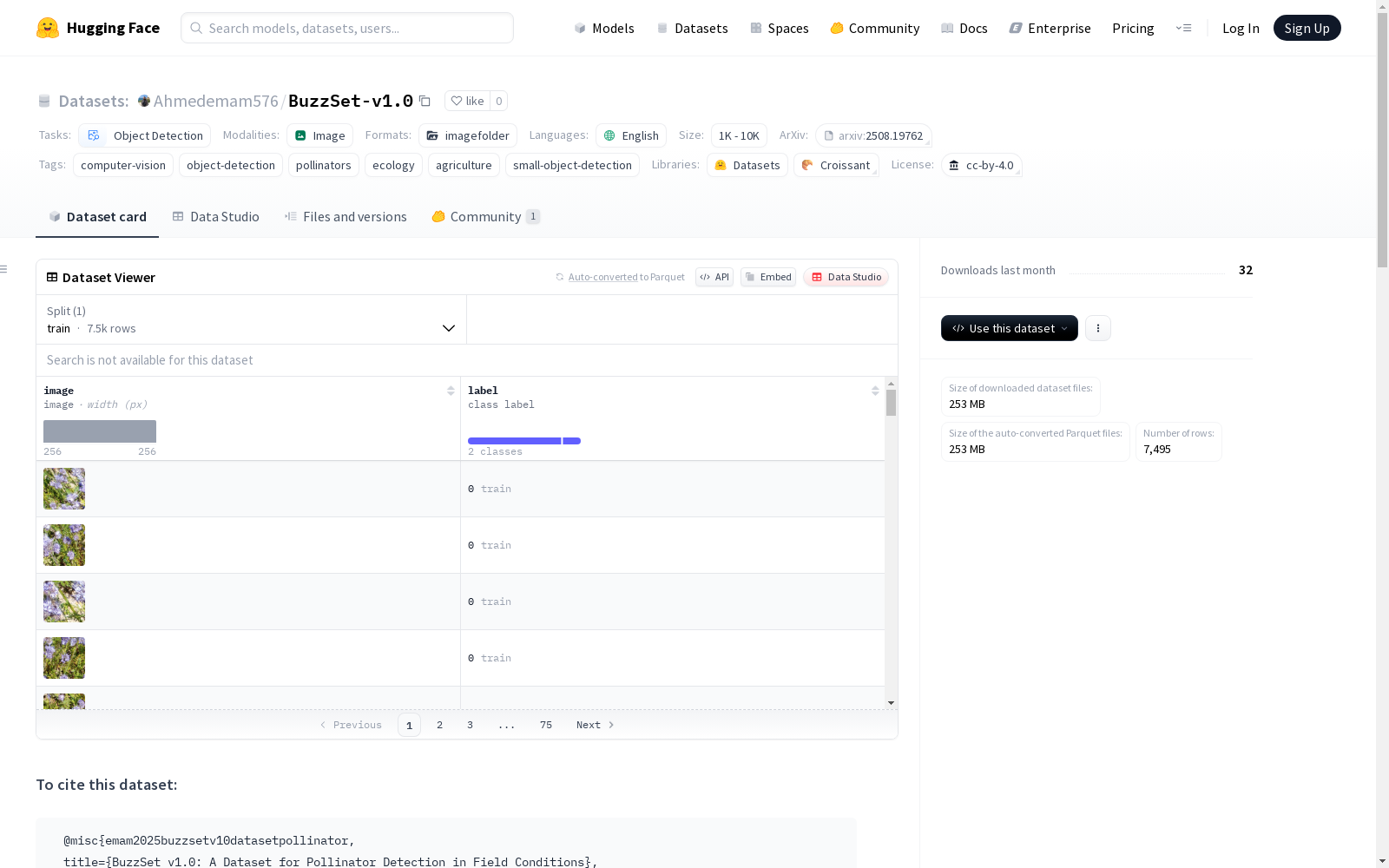Click the first row image thumbnail
Viewport: 1389px width, 868px height.
[x=64, y=489]
